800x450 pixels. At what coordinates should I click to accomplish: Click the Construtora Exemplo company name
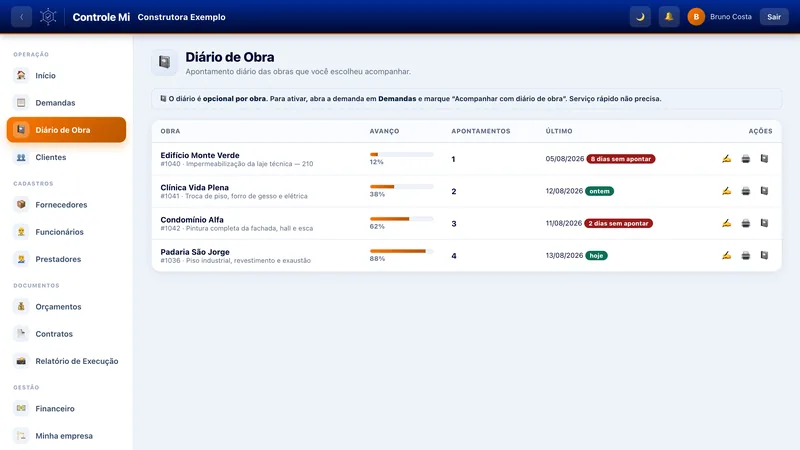[181, 17]
